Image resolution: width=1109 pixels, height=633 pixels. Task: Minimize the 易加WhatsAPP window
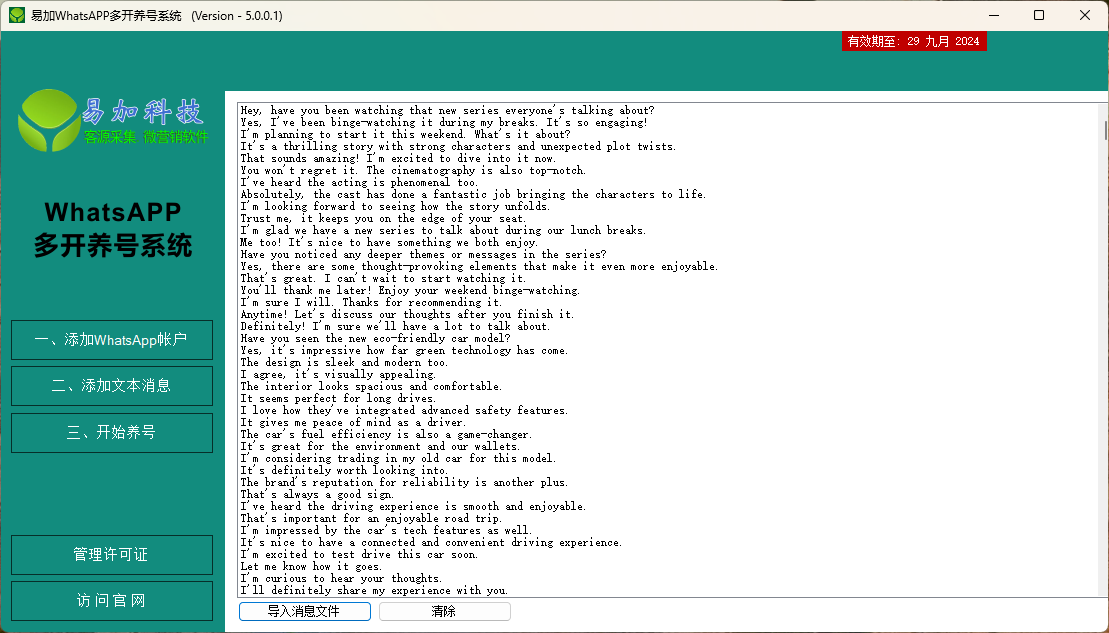click(x=994, y=15)
